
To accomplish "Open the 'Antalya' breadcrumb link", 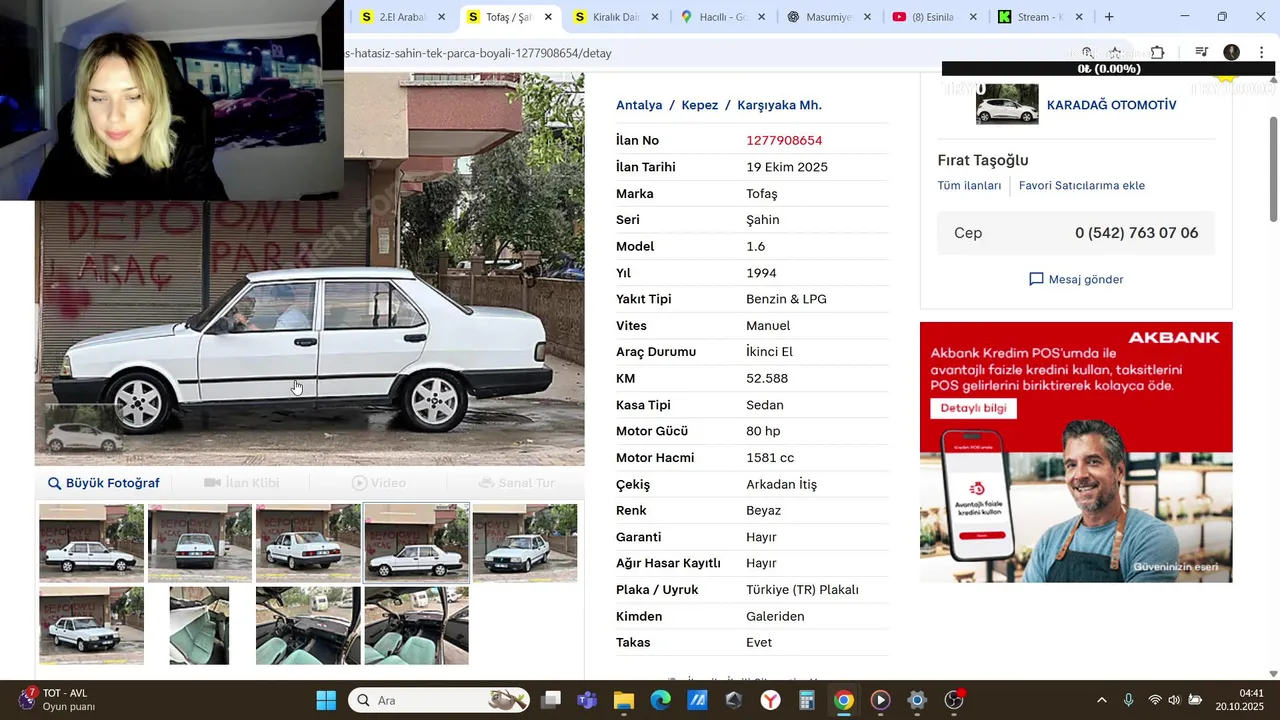I will coord(639,105).
